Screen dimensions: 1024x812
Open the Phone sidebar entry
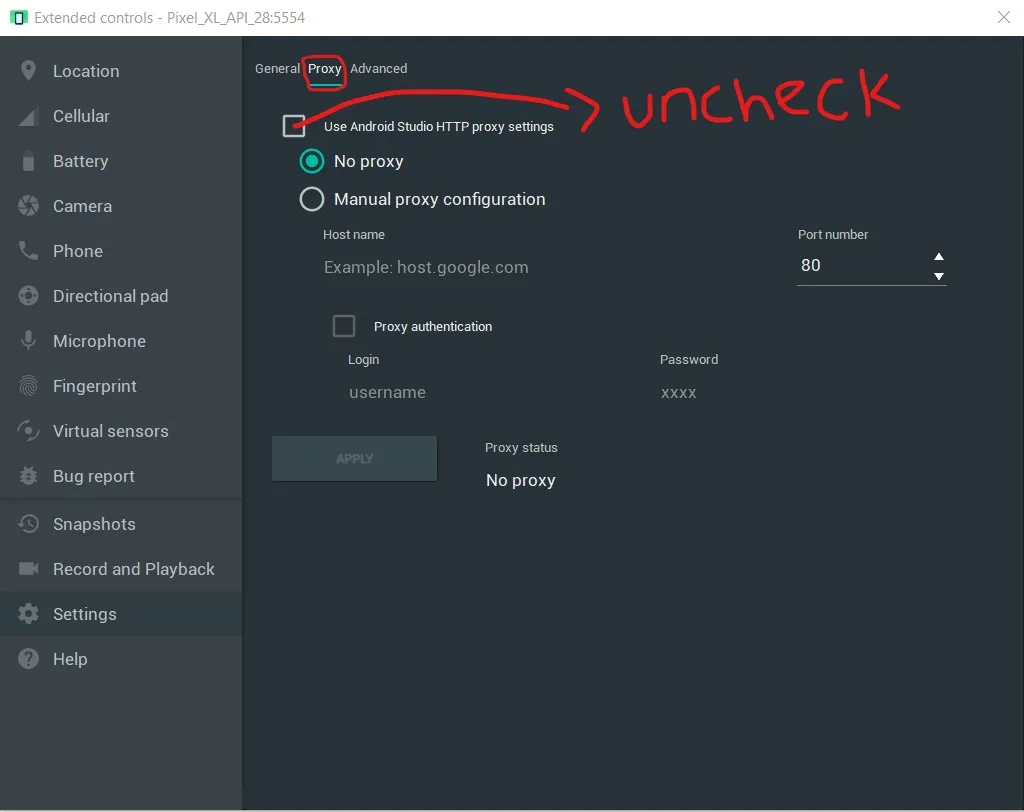click(121, 251)
